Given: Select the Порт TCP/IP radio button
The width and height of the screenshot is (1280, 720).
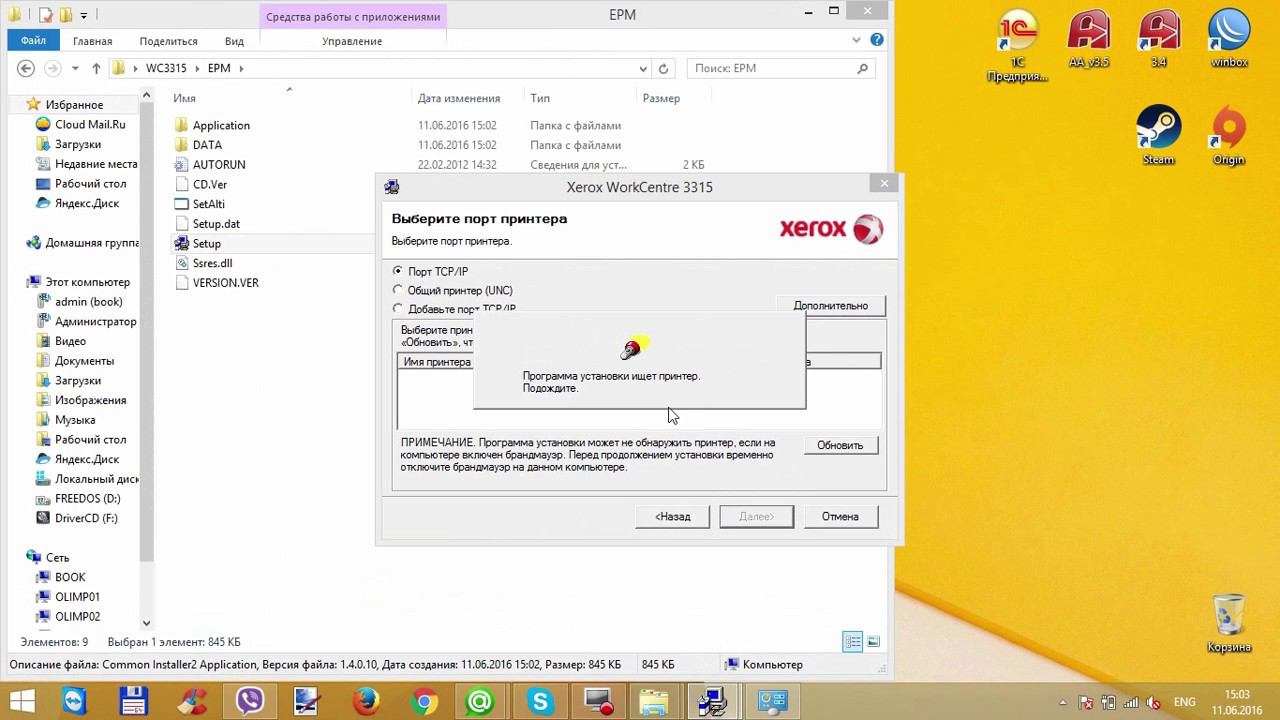Looking at the screenshot, I should point(398,271).
